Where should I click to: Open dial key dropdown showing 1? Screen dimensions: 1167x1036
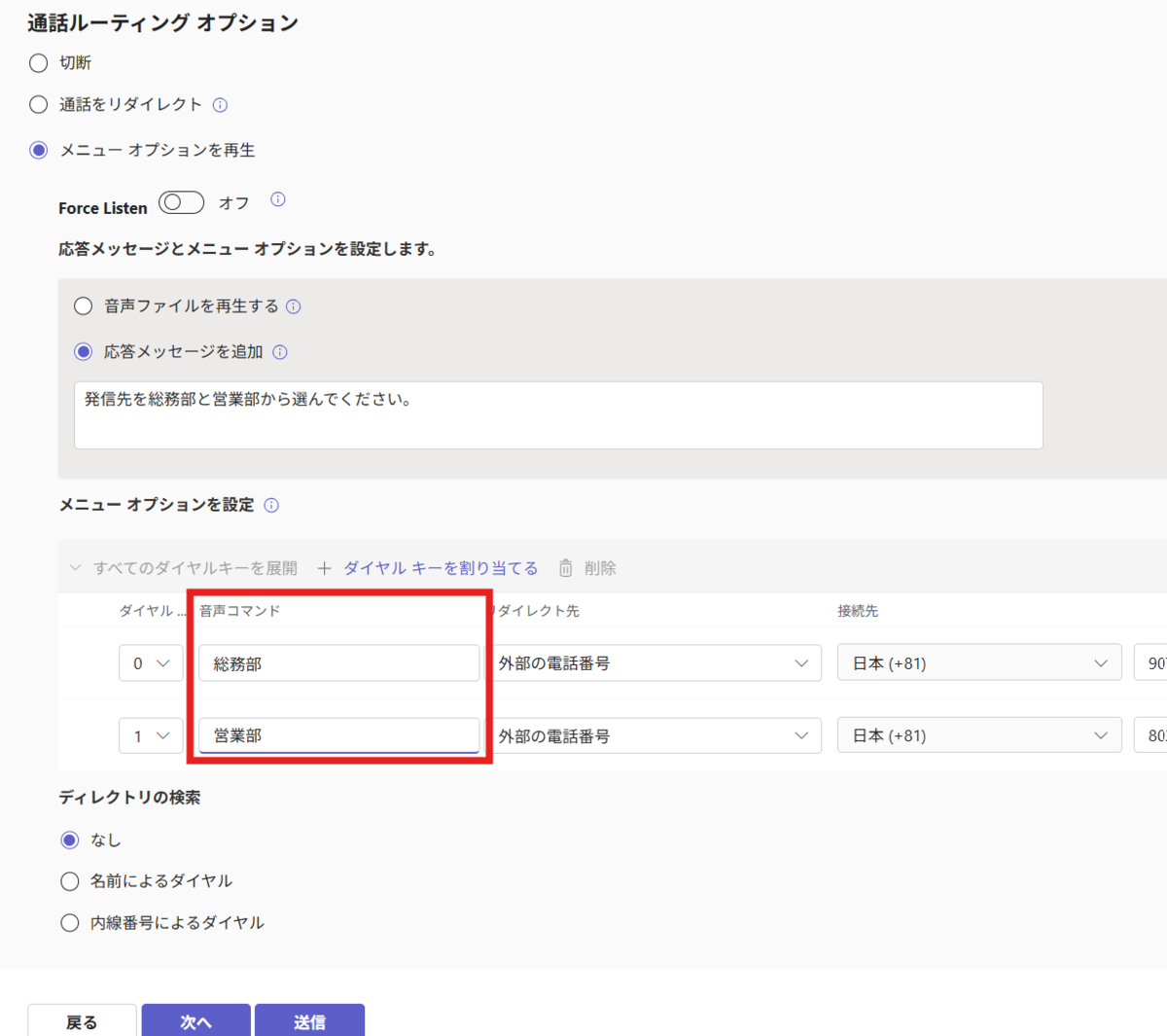[x=151, y=736]
